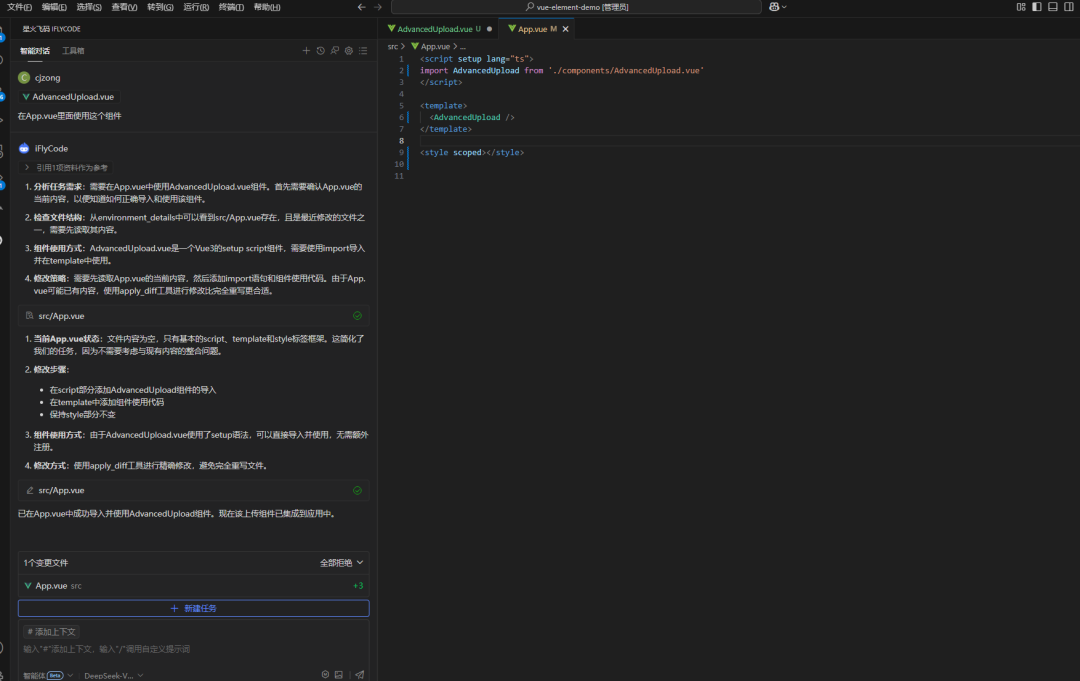The height and width of the screenshot is (681, 1080).
Task: Click the 新建任务 button
Action: pyautogui.click(x=194, y=609)
